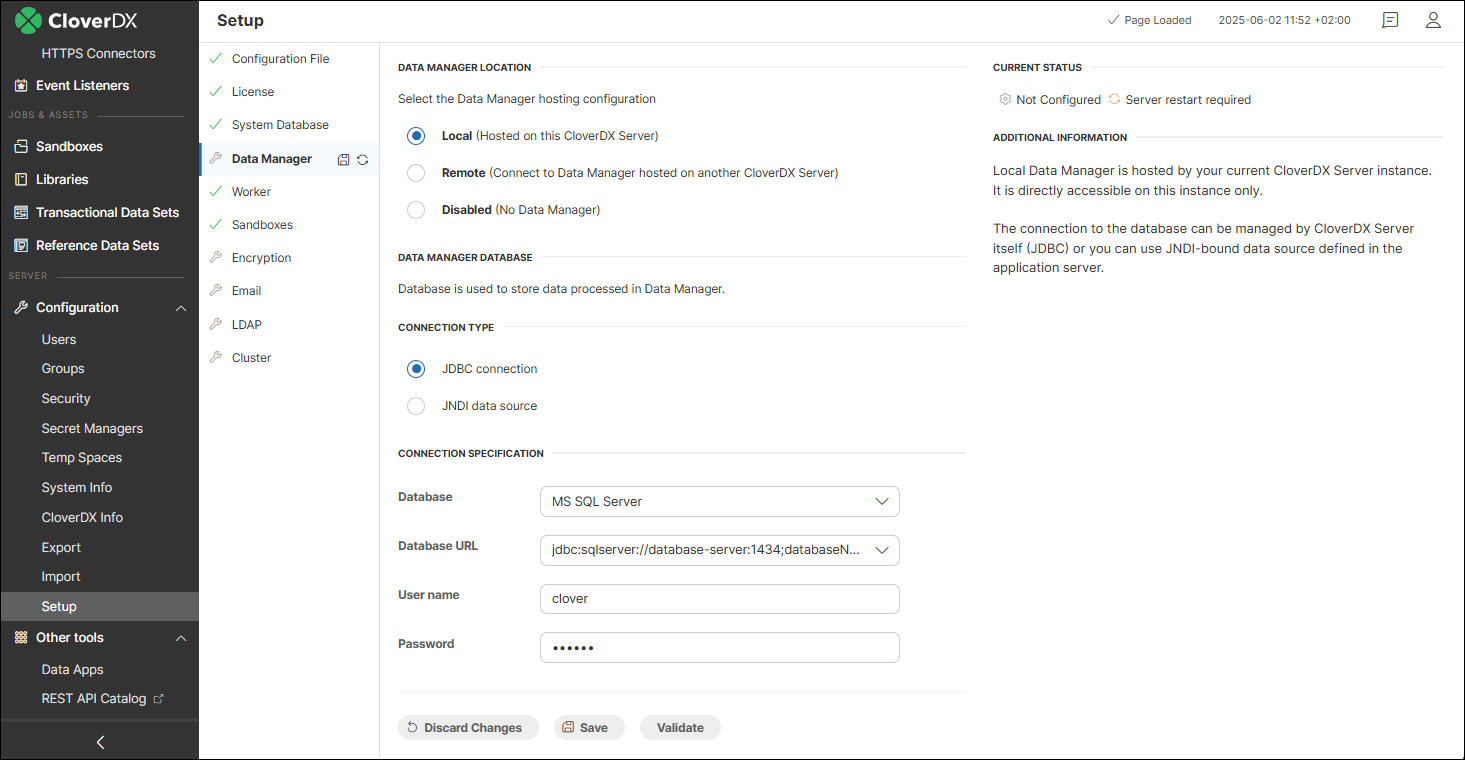The width and height of the screenshot is (1465, 760).
Task: Click Discard Changes
Action: click(468, 727)
